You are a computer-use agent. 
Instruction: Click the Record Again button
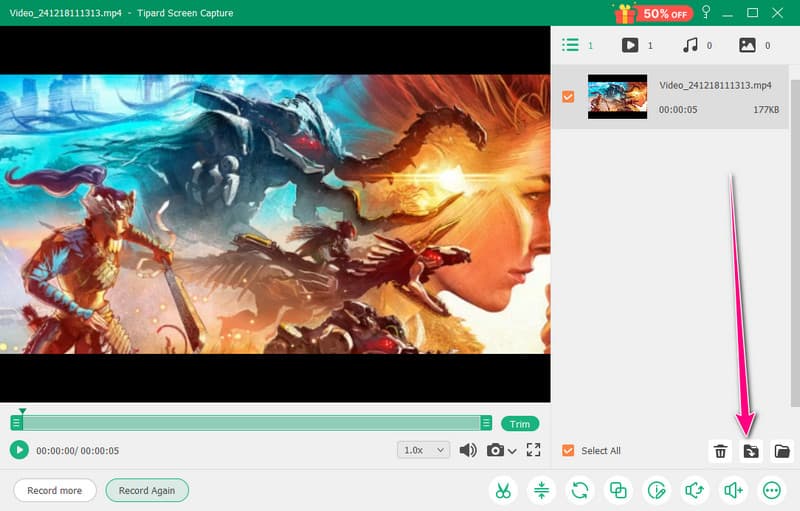point(147,491)
